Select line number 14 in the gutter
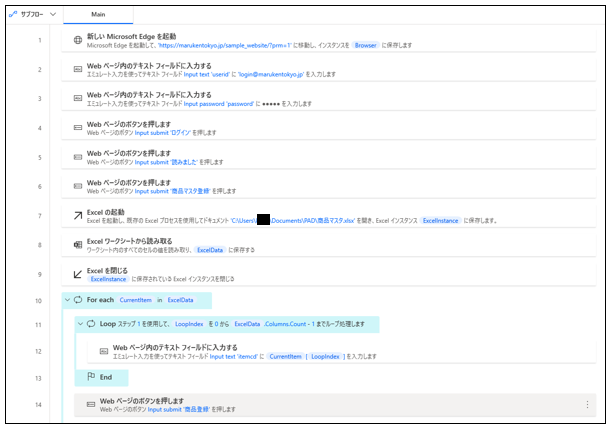615x433 pixels. (38, 404)
